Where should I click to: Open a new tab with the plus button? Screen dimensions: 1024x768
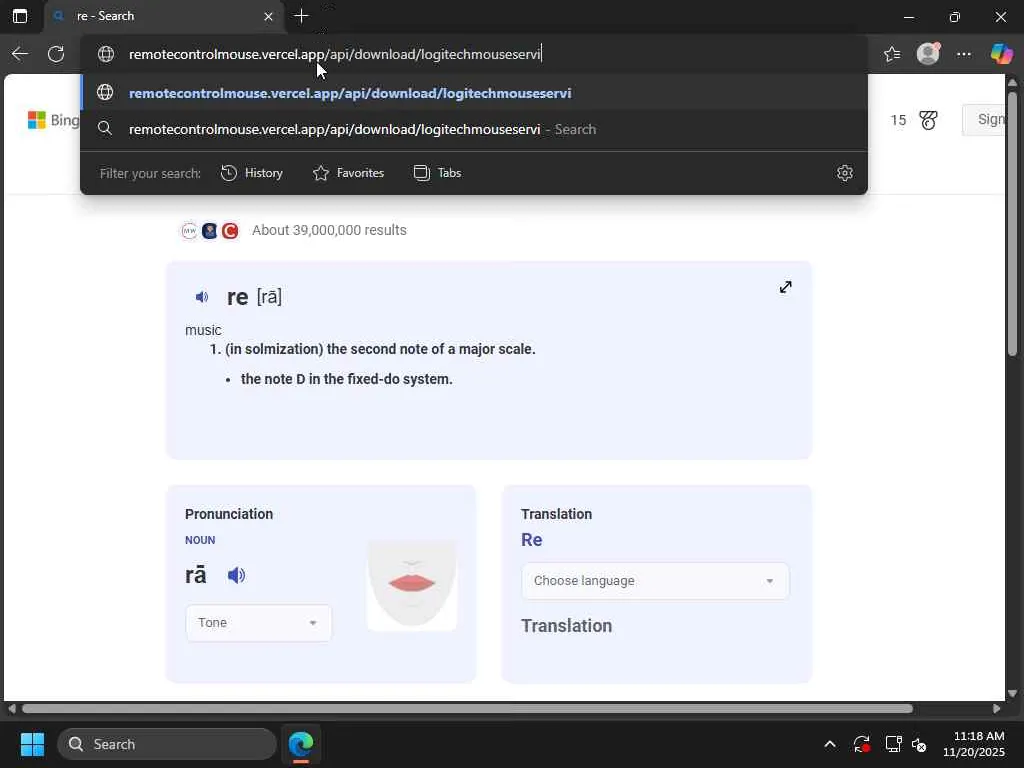pyautogui.click(x=301, y=16)
